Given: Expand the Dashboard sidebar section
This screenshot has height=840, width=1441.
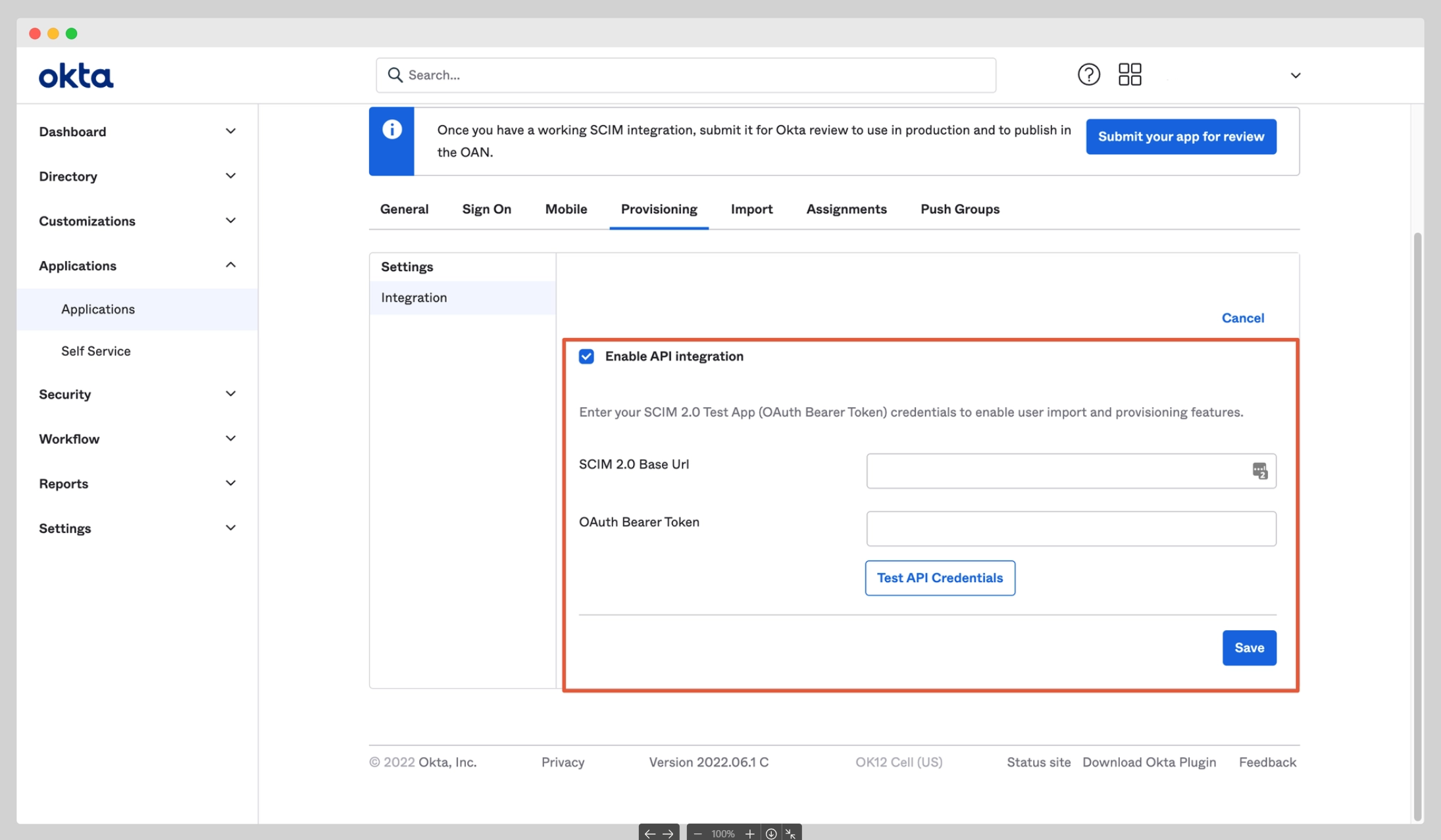Looking at the screenshot, I should 230,132.
